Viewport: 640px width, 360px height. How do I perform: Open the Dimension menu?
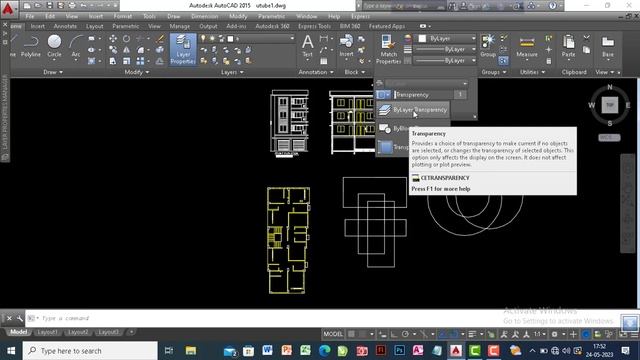click(x=204, y=16)
